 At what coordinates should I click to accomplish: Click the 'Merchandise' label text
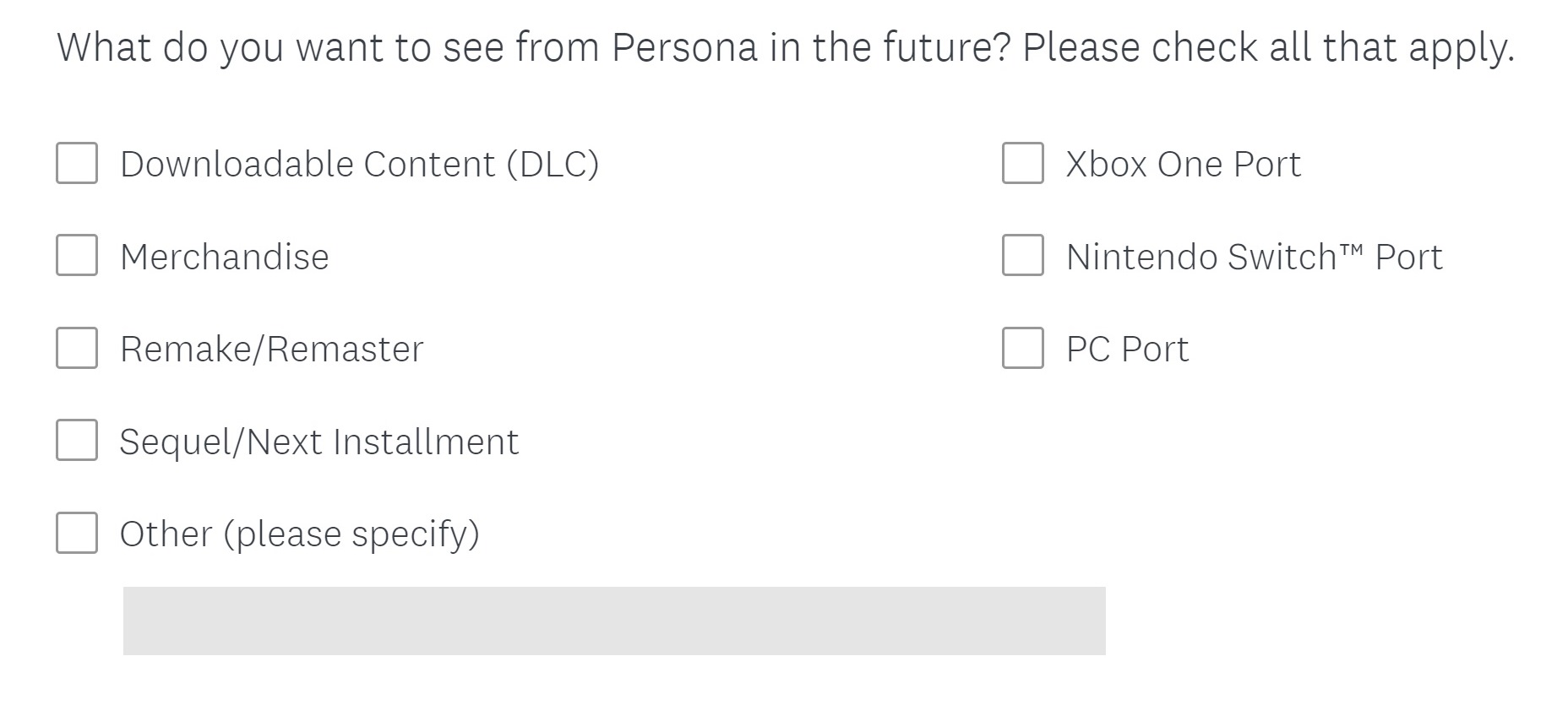click(x=225, y=258)
